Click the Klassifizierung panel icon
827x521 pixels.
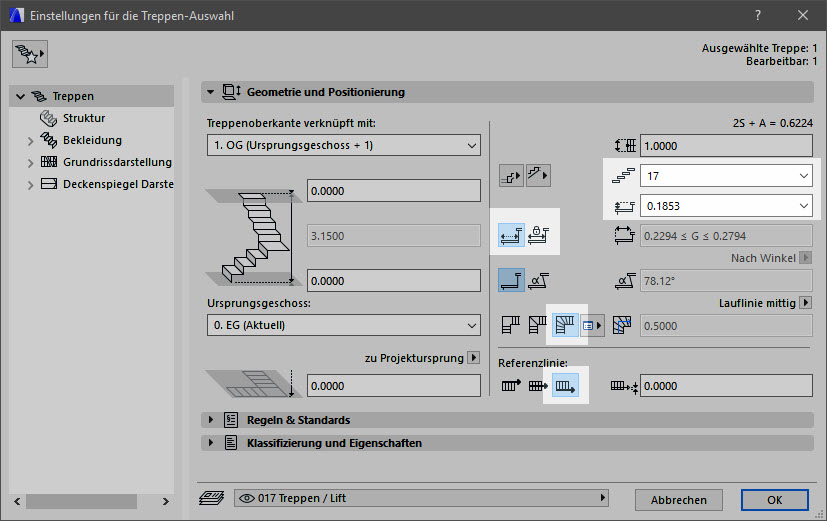231,442
